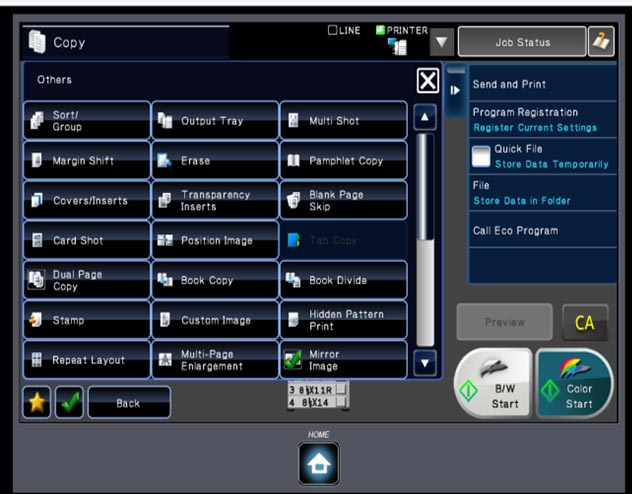
Task: Click the Back button
Action: (129, 403)
